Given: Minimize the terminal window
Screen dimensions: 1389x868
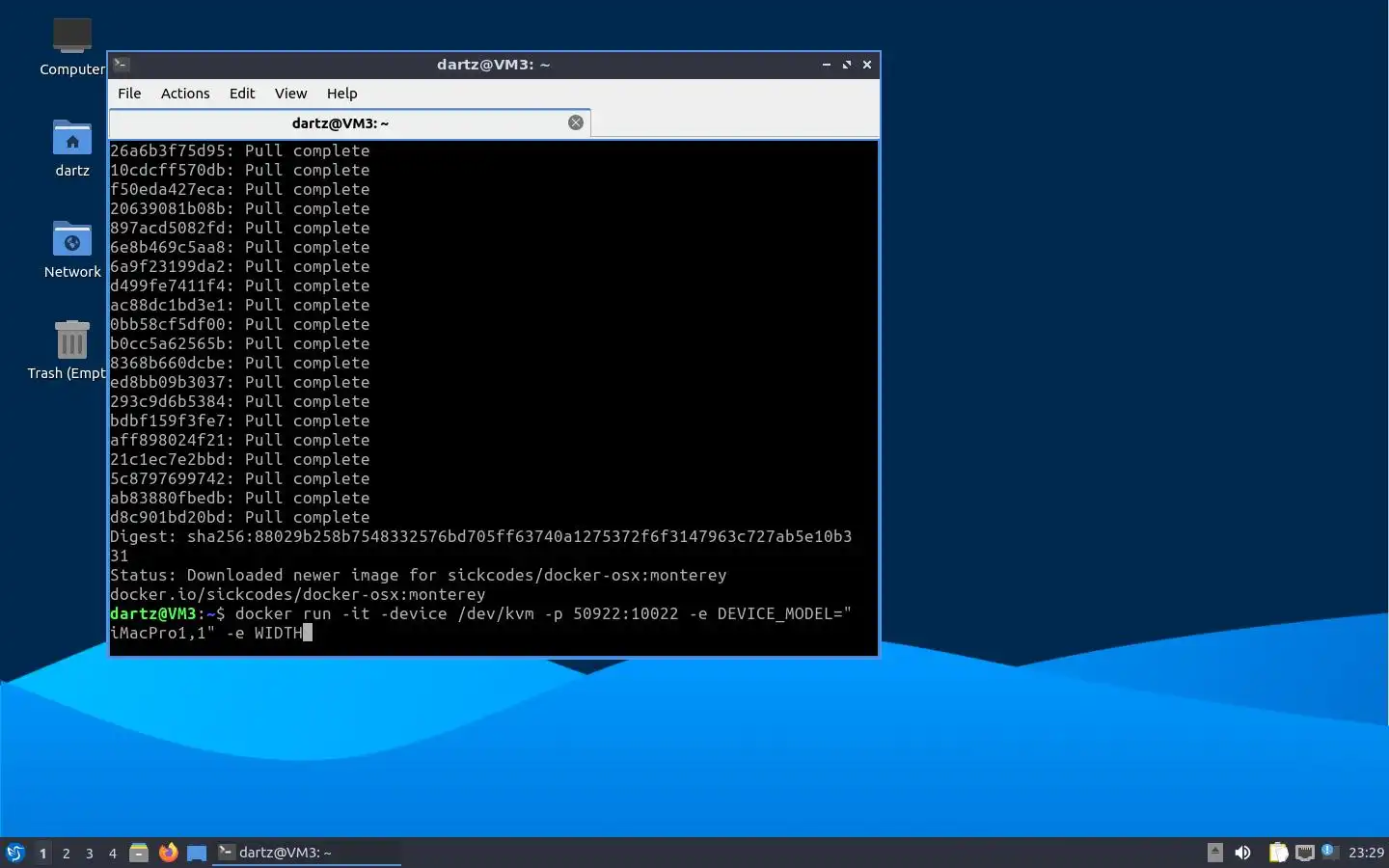Looking at the screenshot, I should click(827, 65).
